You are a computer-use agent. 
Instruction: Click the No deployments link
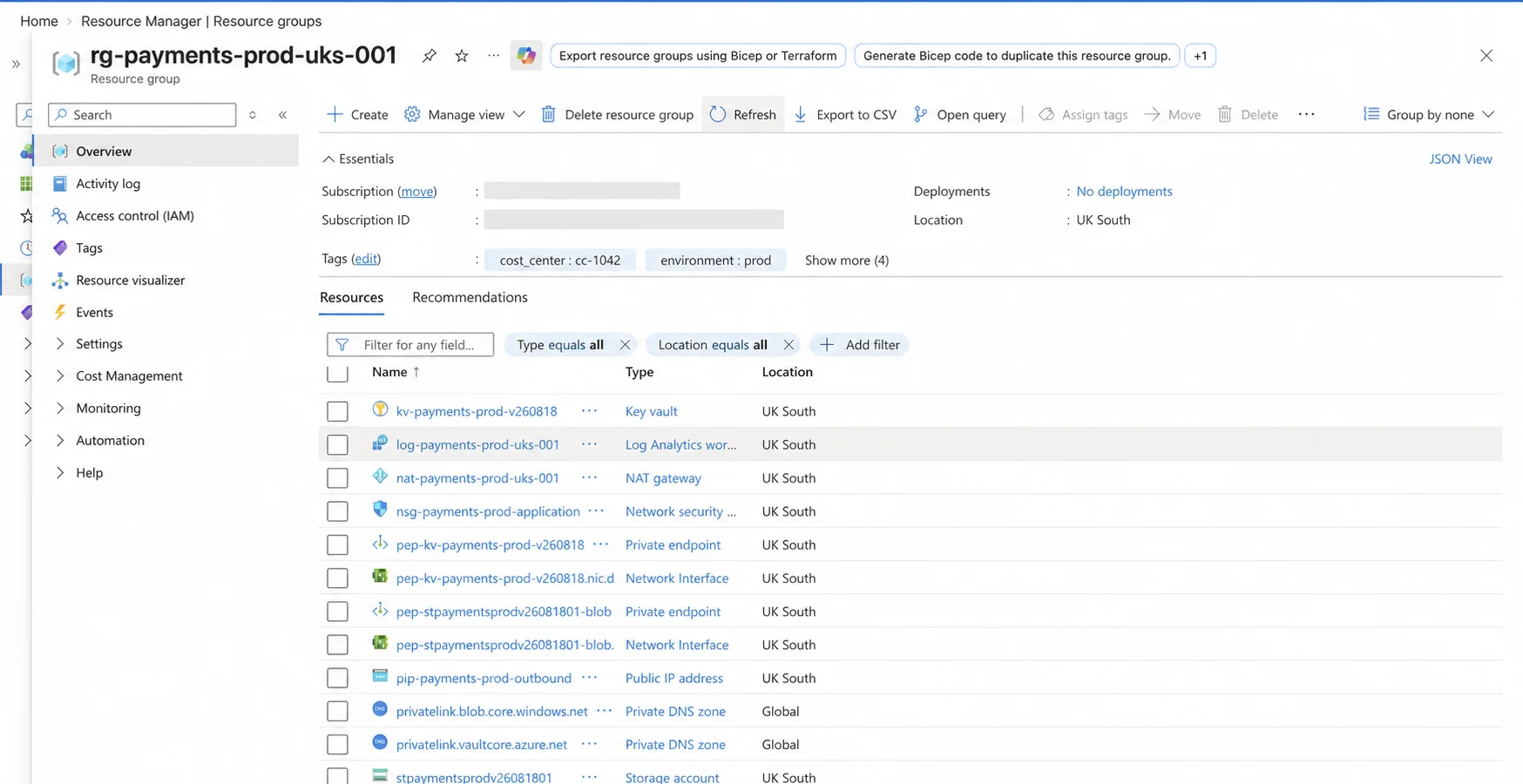click(x=1124, y=192)
